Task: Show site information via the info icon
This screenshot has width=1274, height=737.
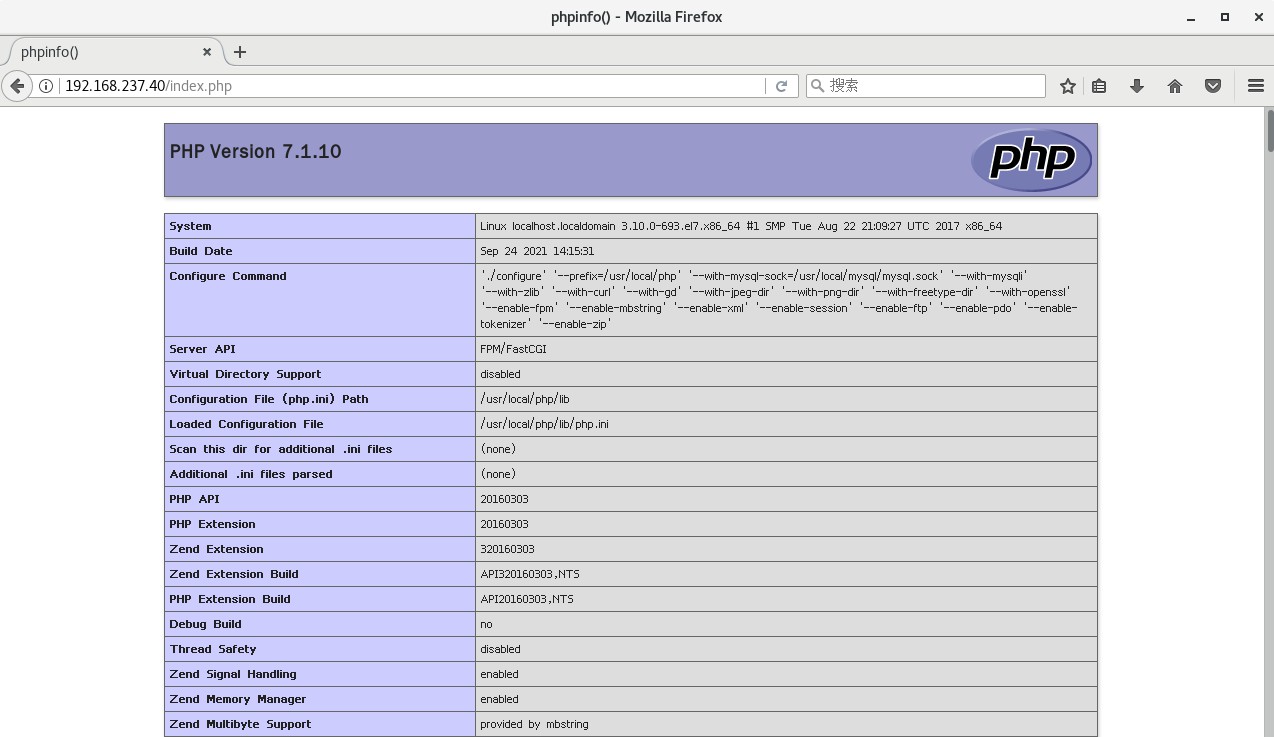Action: click(x=46, y=86)
